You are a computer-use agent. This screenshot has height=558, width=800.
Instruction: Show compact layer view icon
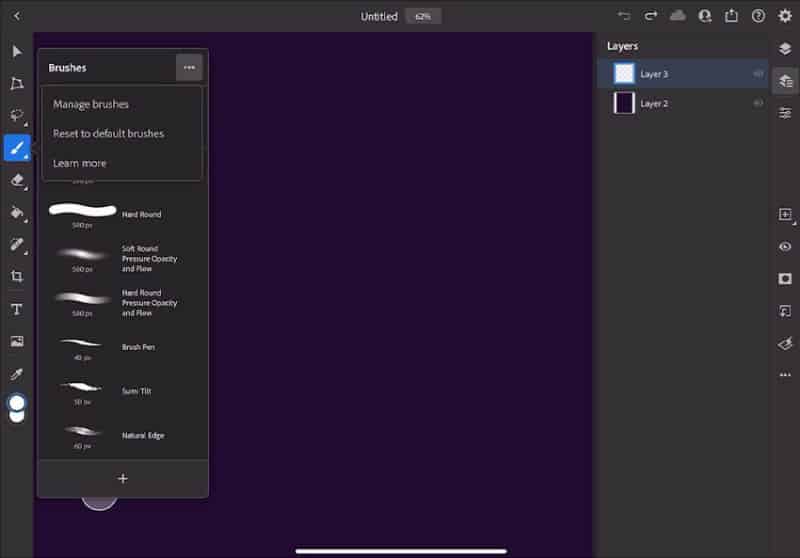tap(785, 48)
